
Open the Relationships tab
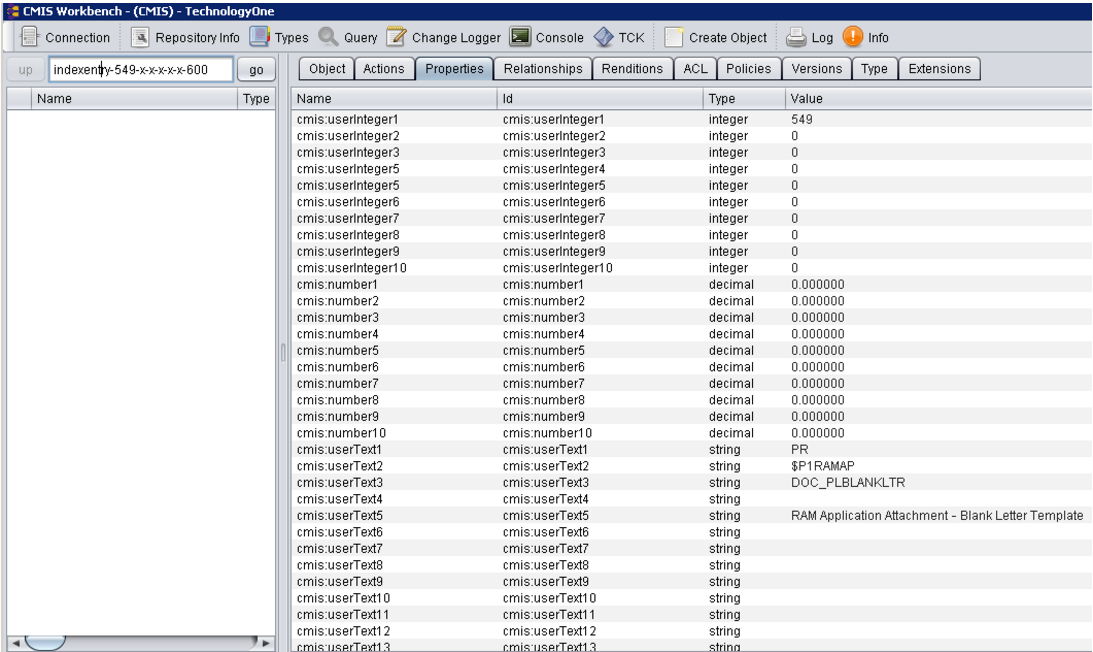(543, 69)
